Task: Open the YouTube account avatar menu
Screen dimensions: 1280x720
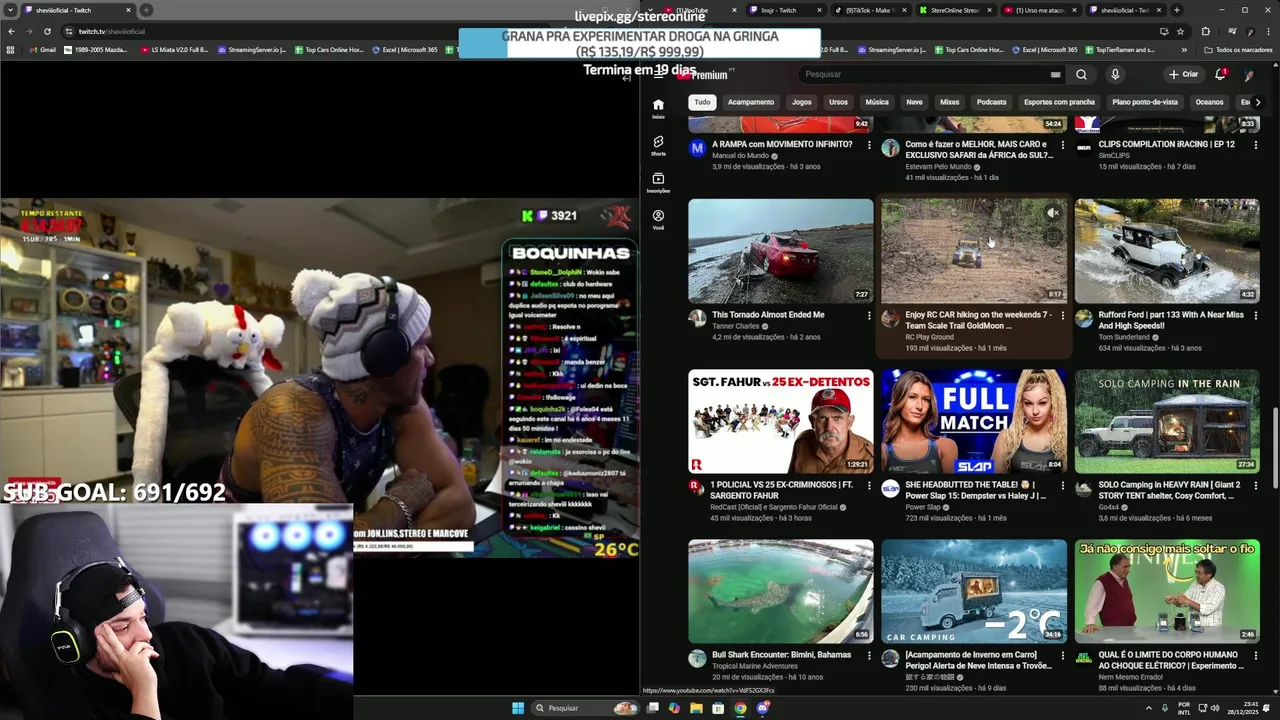Action: point(1249,74)
